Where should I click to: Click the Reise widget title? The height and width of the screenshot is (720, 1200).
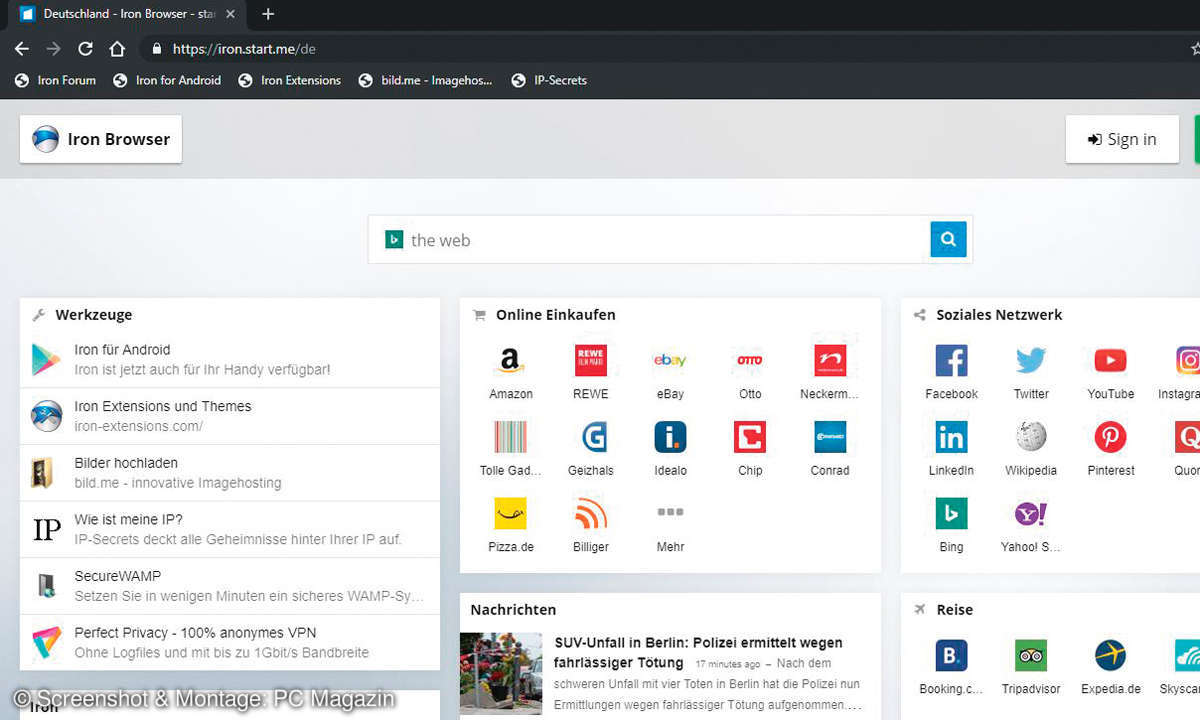[x=955, y=609]
